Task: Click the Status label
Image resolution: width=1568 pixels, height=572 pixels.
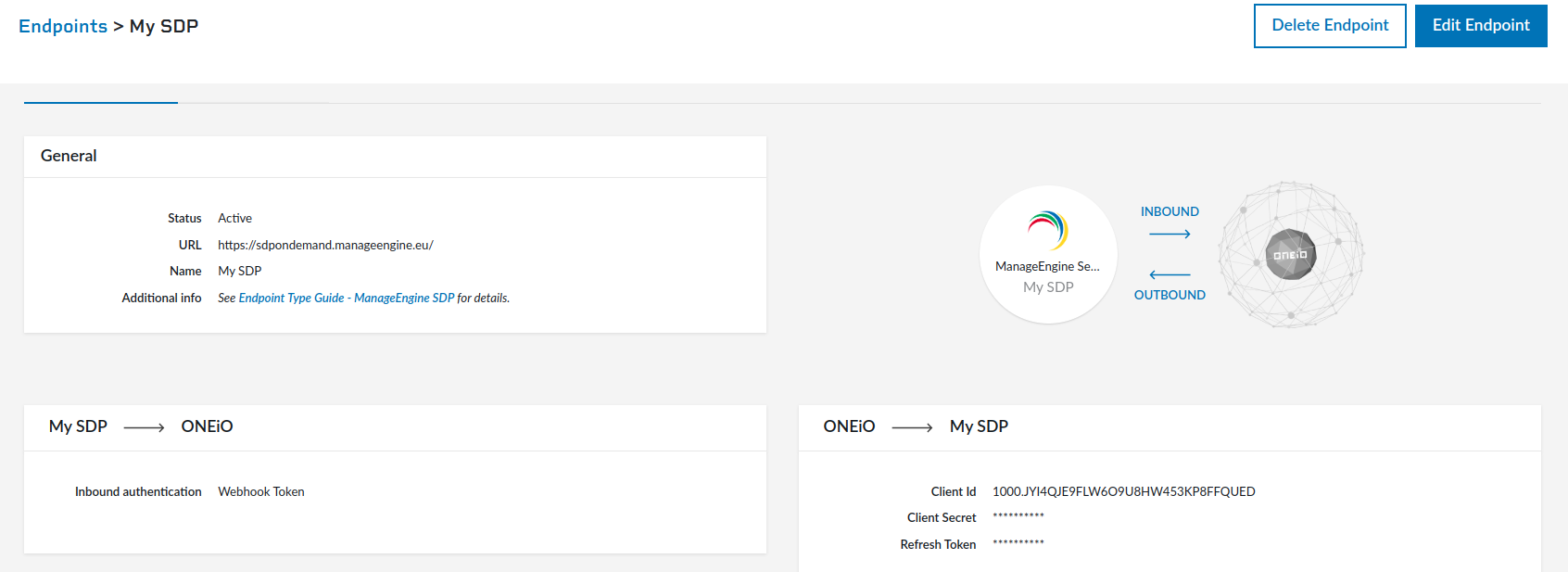Action: pos(184,218)
